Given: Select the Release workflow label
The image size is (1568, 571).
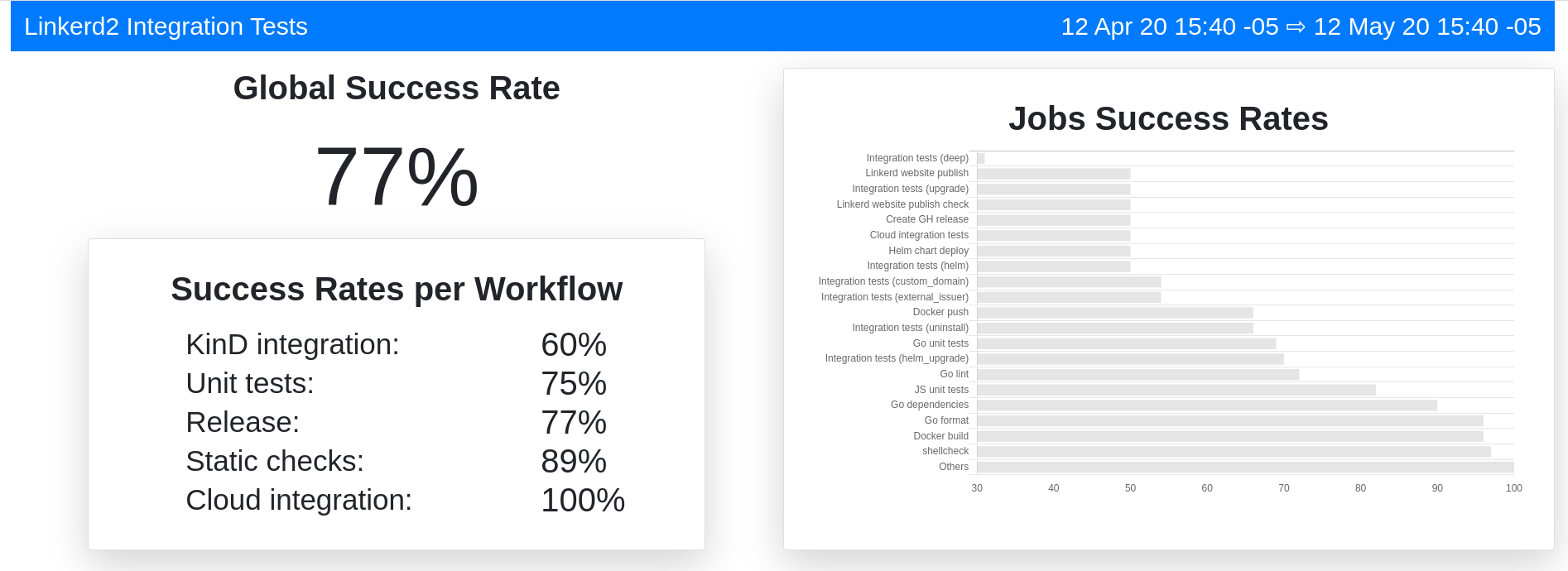Looking at the screenshot, I should click(243, 422).
